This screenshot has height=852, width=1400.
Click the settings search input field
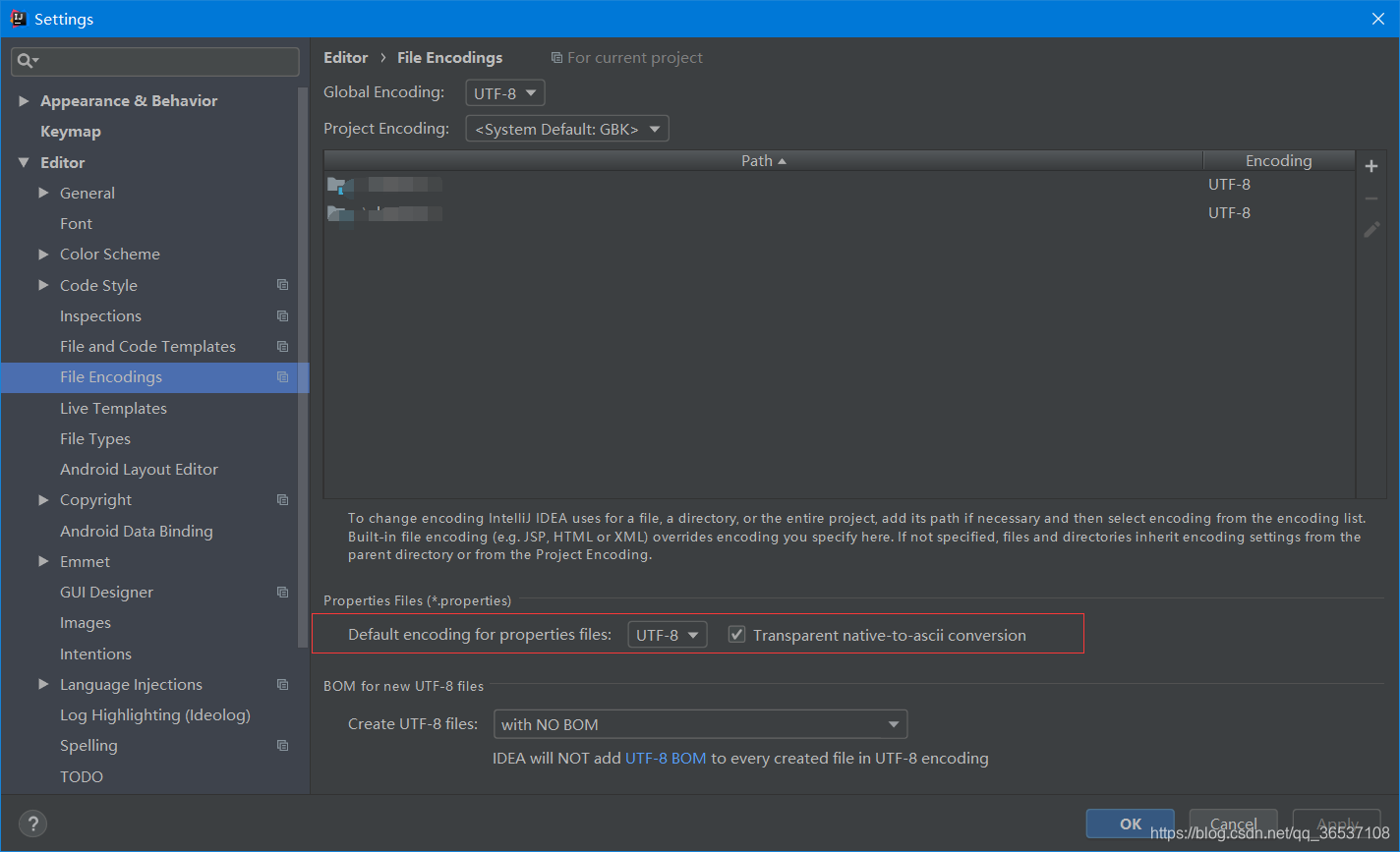pos(155,61)
